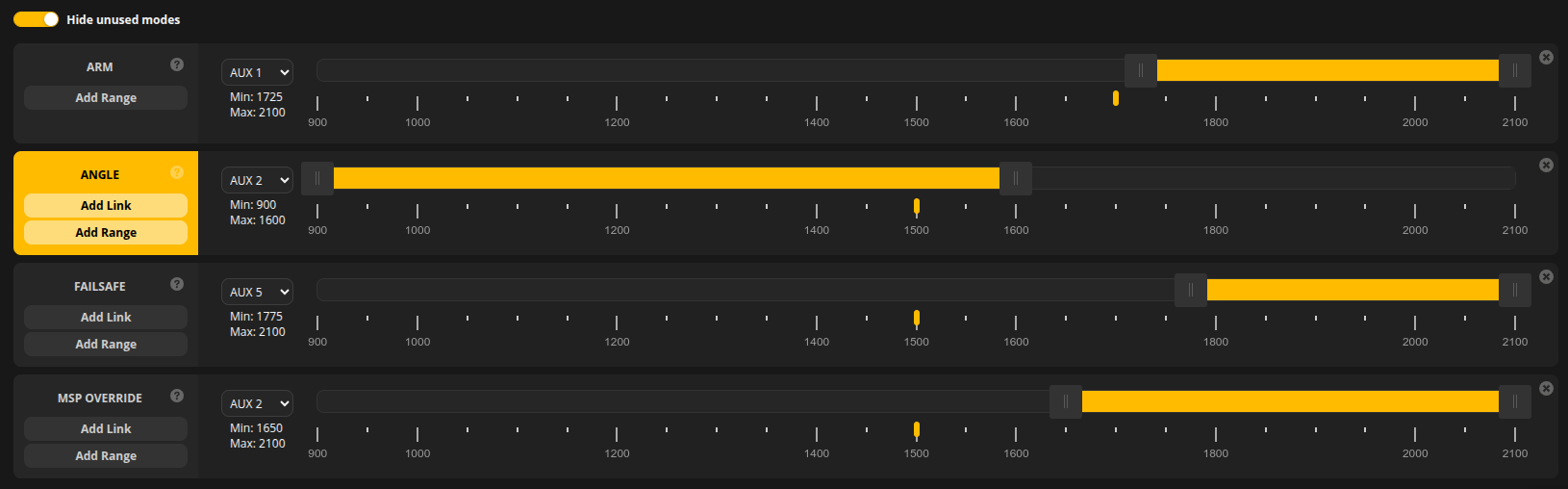Open the ARM mode help icon
The width and height of the screenshot is (1568, 489).
[x=177, y=64]
